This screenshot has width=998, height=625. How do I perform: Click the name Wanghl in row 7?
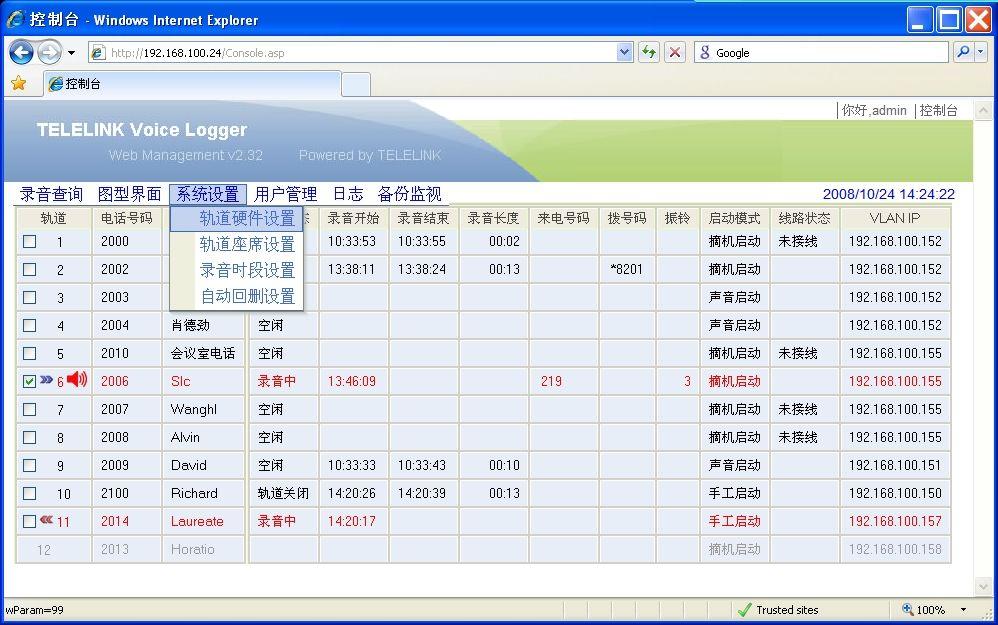point(193,409)
